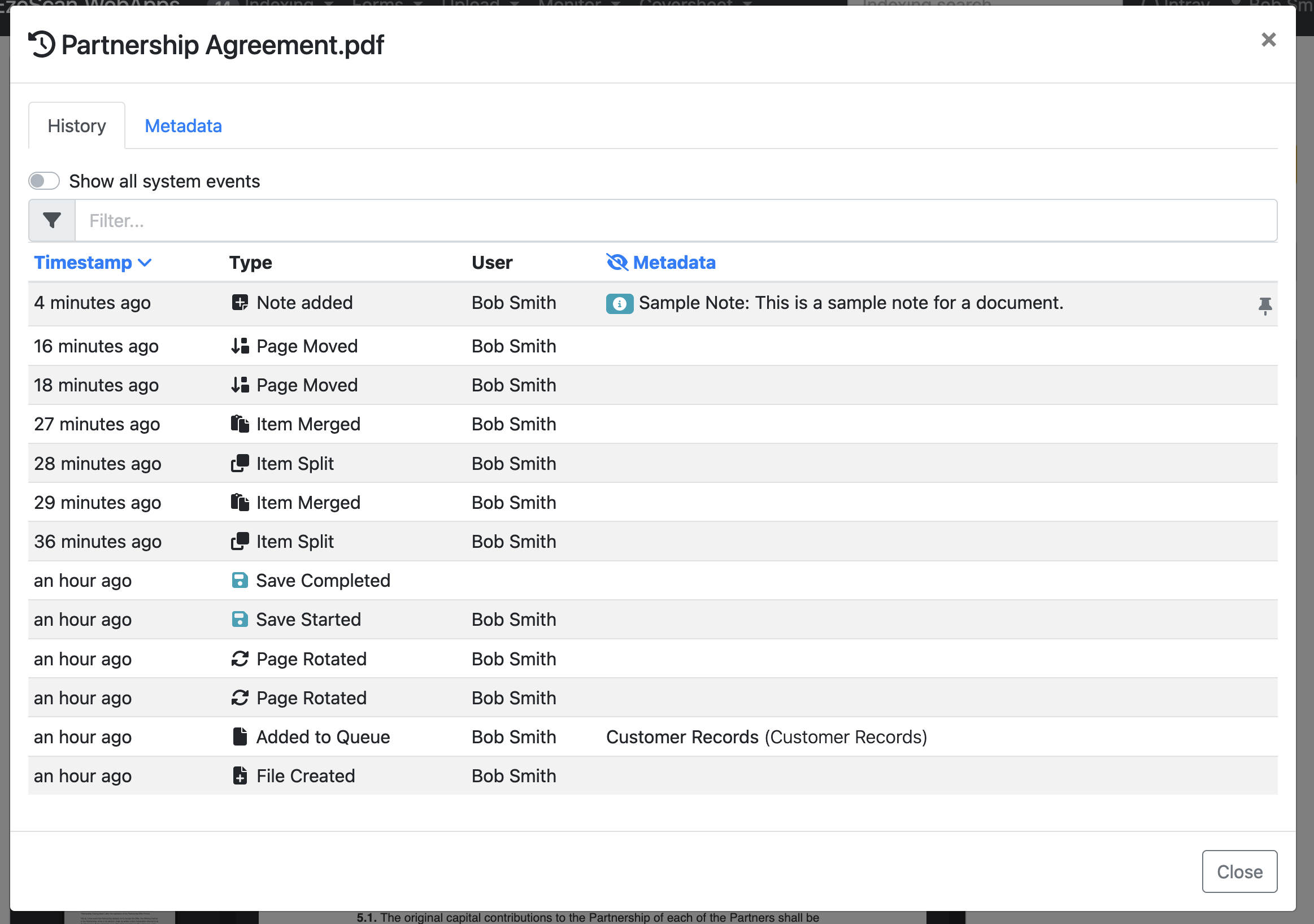Click the funnel filter icon

51,220
